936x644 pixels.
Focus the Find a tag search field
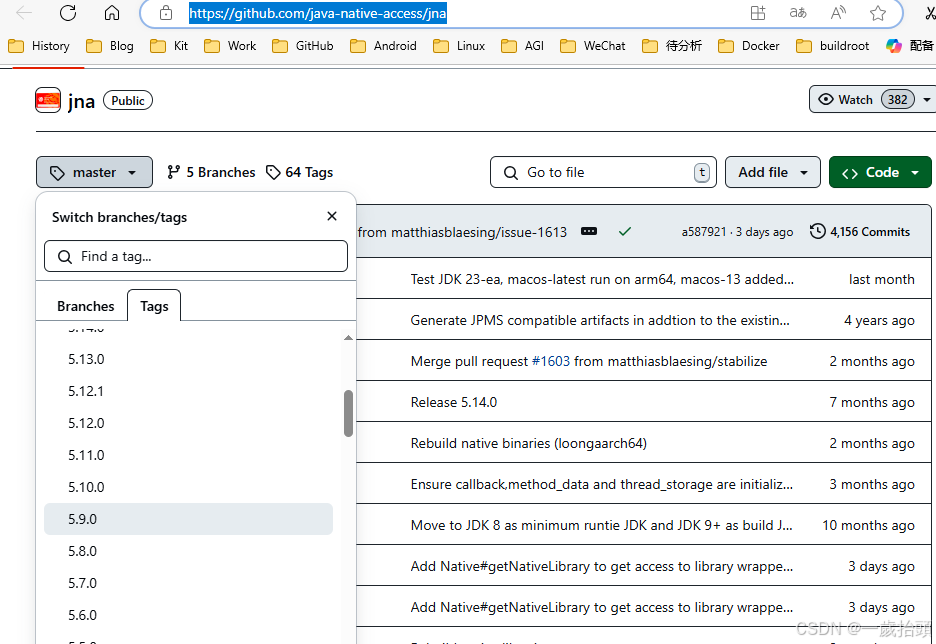(196, 256)
